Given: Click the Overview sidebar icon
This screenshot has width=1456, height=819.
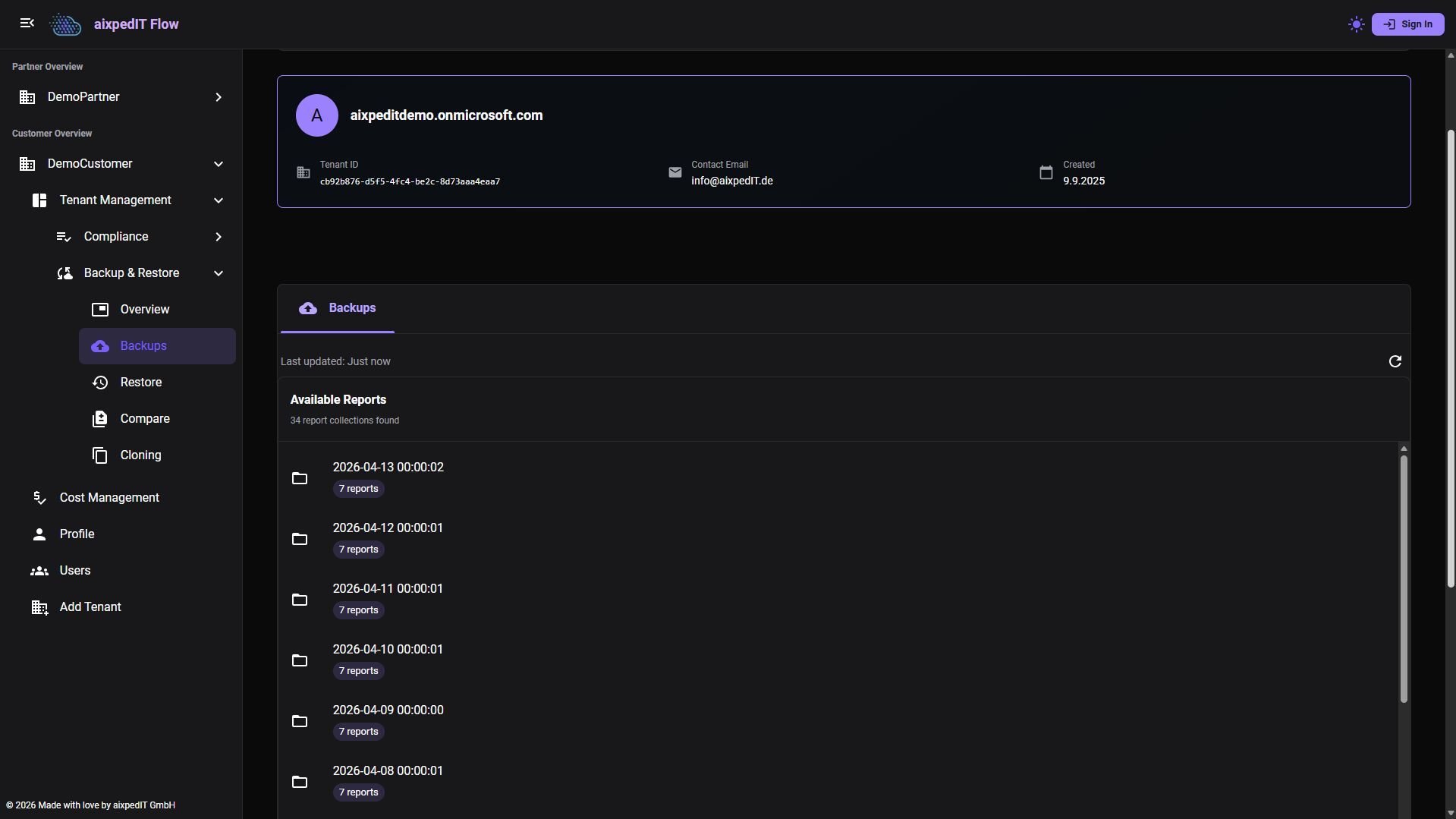Looking at the screenshot, I should 100,310.
